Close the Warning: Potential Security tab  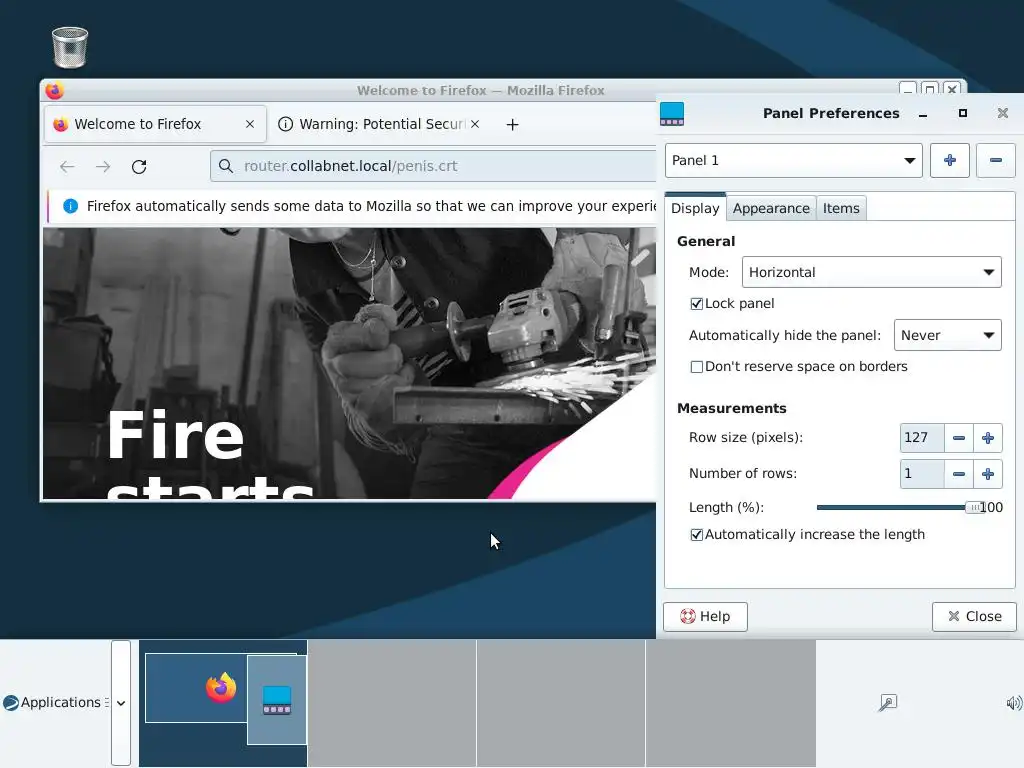point(475,124)
